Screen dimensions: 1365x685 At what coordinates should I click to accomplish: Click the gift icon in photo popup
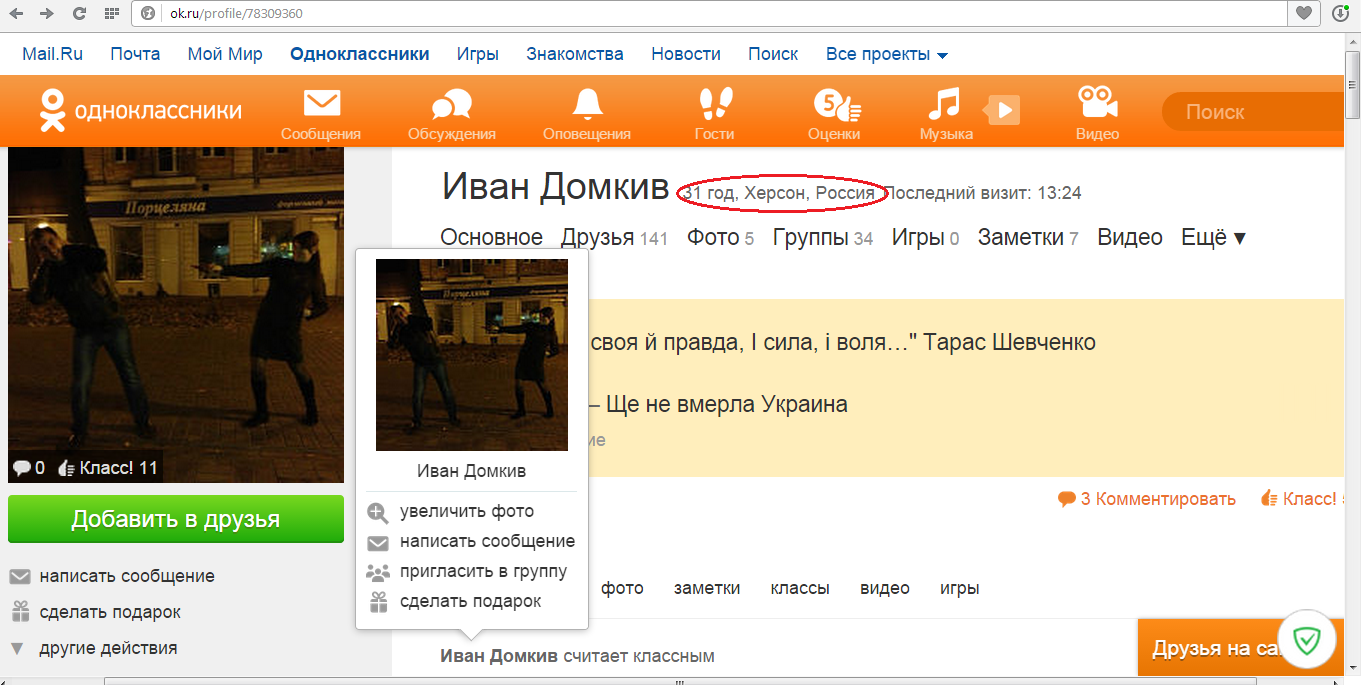(x=378, y=602)
